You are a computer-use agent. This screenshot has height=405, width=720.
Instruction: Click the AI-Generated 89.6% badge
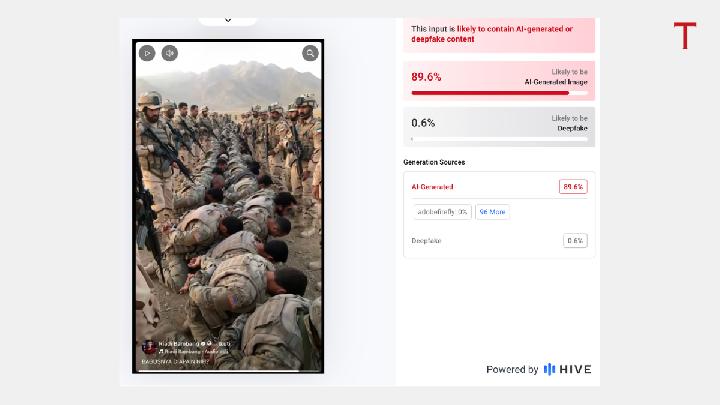coord(573,186)
